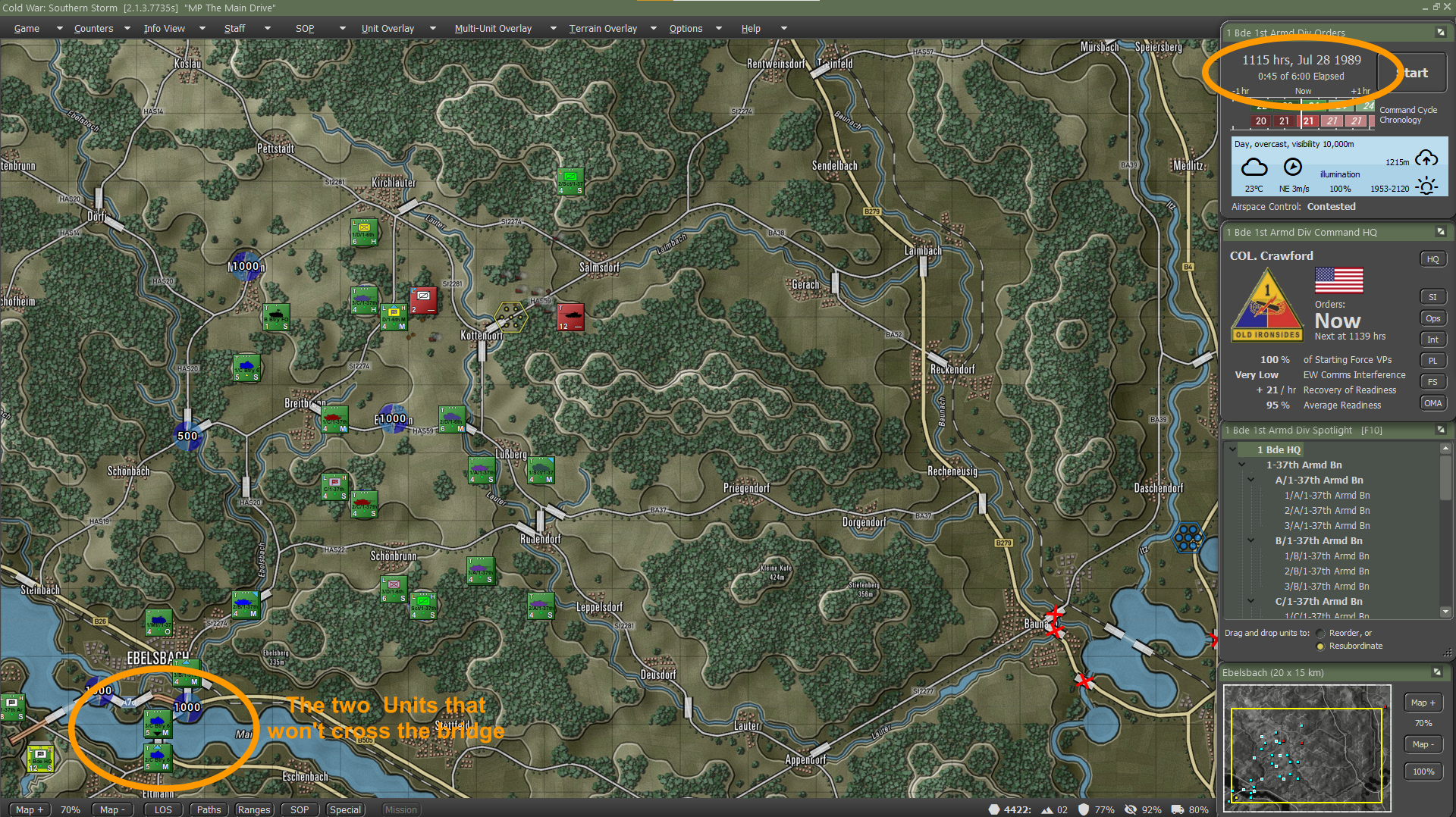1456x817 pixels.
Task: Open the Unit Overlay menu
Action: pyautogui.click(x=388, y=28)
